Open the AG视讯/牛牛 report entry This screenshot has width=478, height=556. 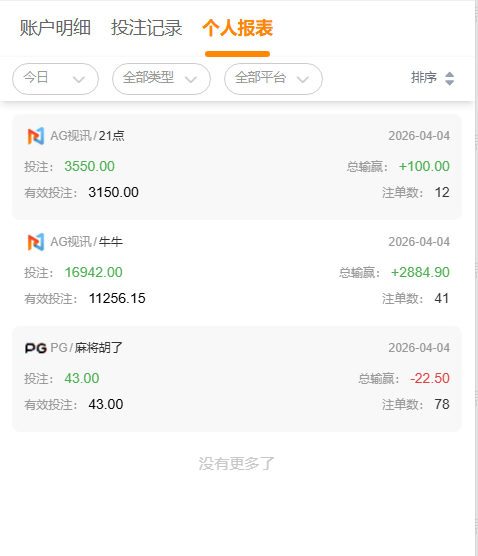point(237,273)
